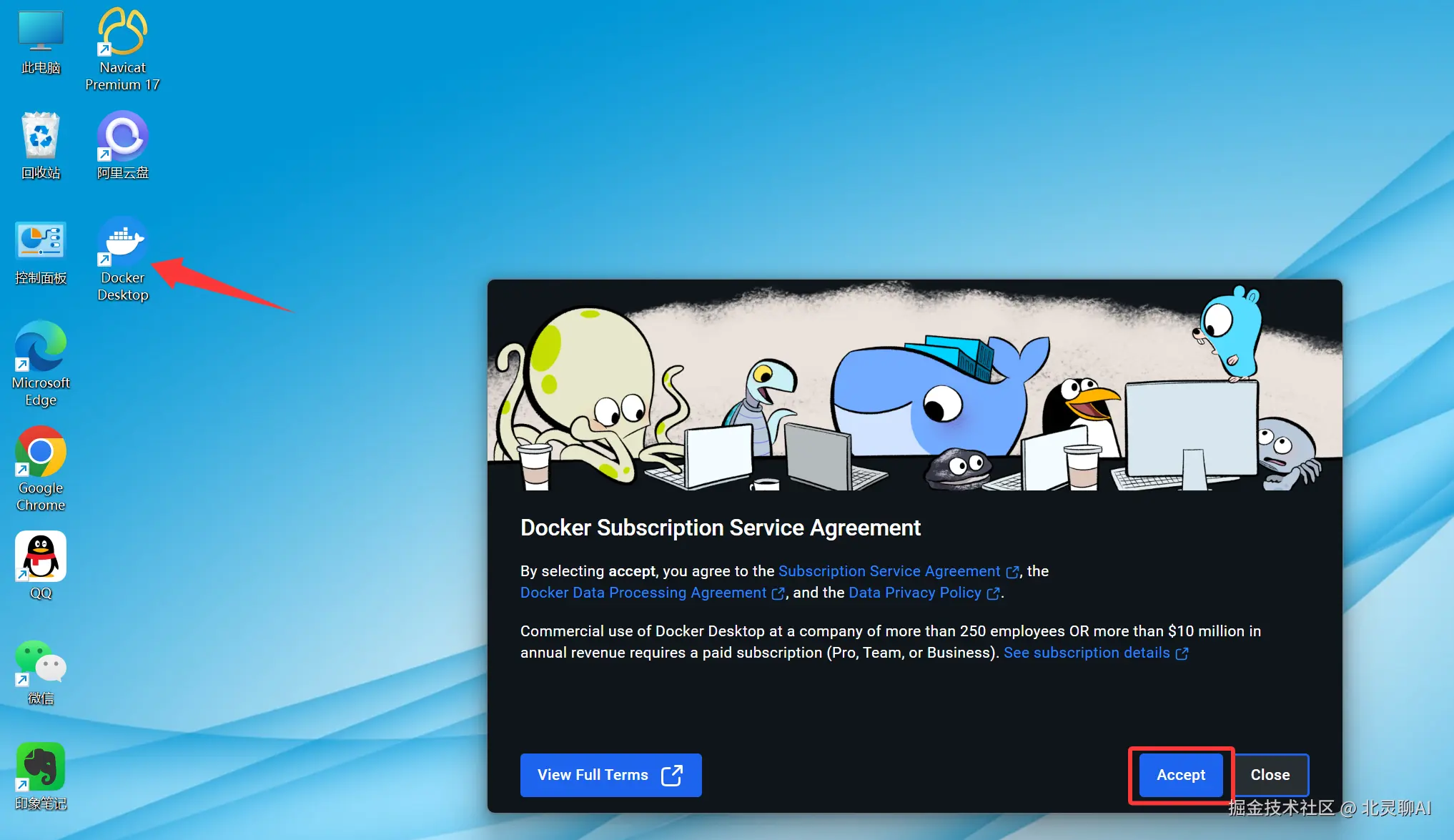Click the Docker Subscription Service Agreement heading

coord(720,528)
